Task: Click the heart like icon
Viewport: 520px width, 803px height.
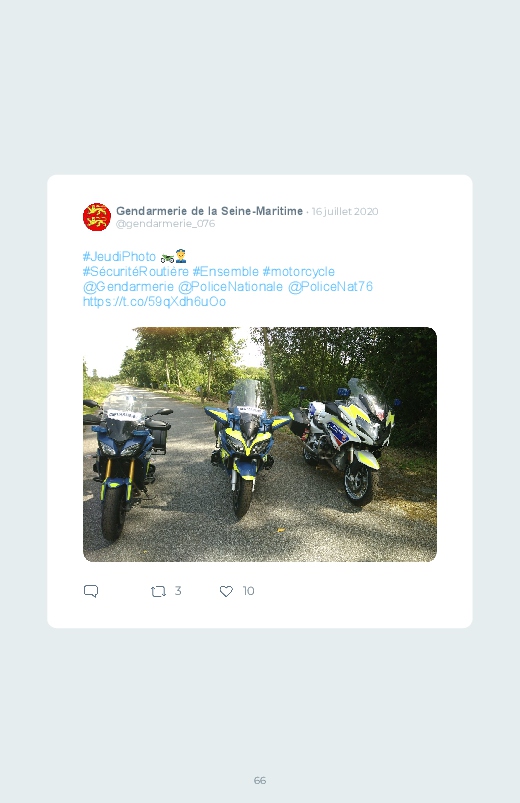Action: [226, 591]
